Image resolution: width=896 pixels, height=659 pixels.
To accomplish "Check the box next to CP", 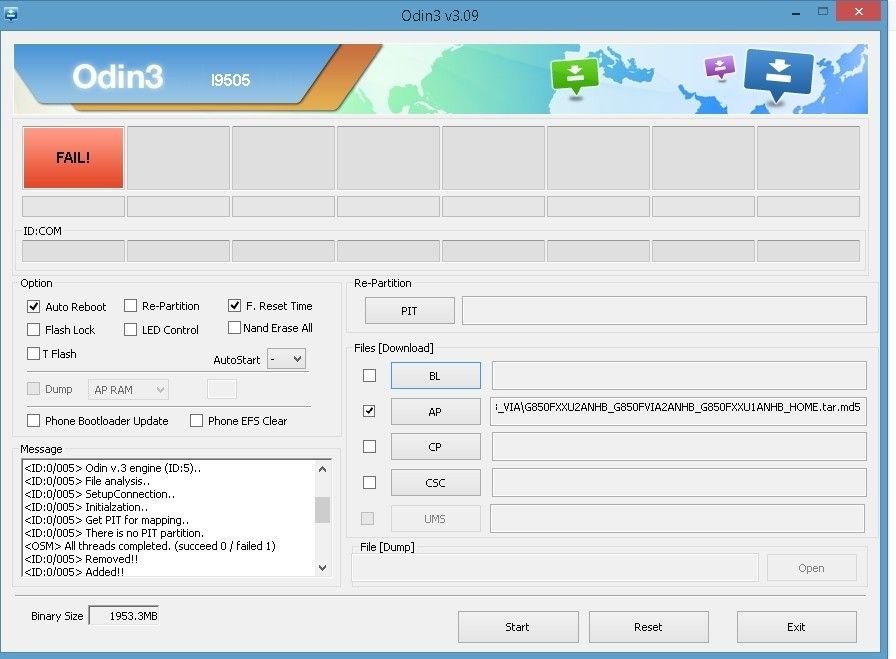I will (x=370, y=446).
